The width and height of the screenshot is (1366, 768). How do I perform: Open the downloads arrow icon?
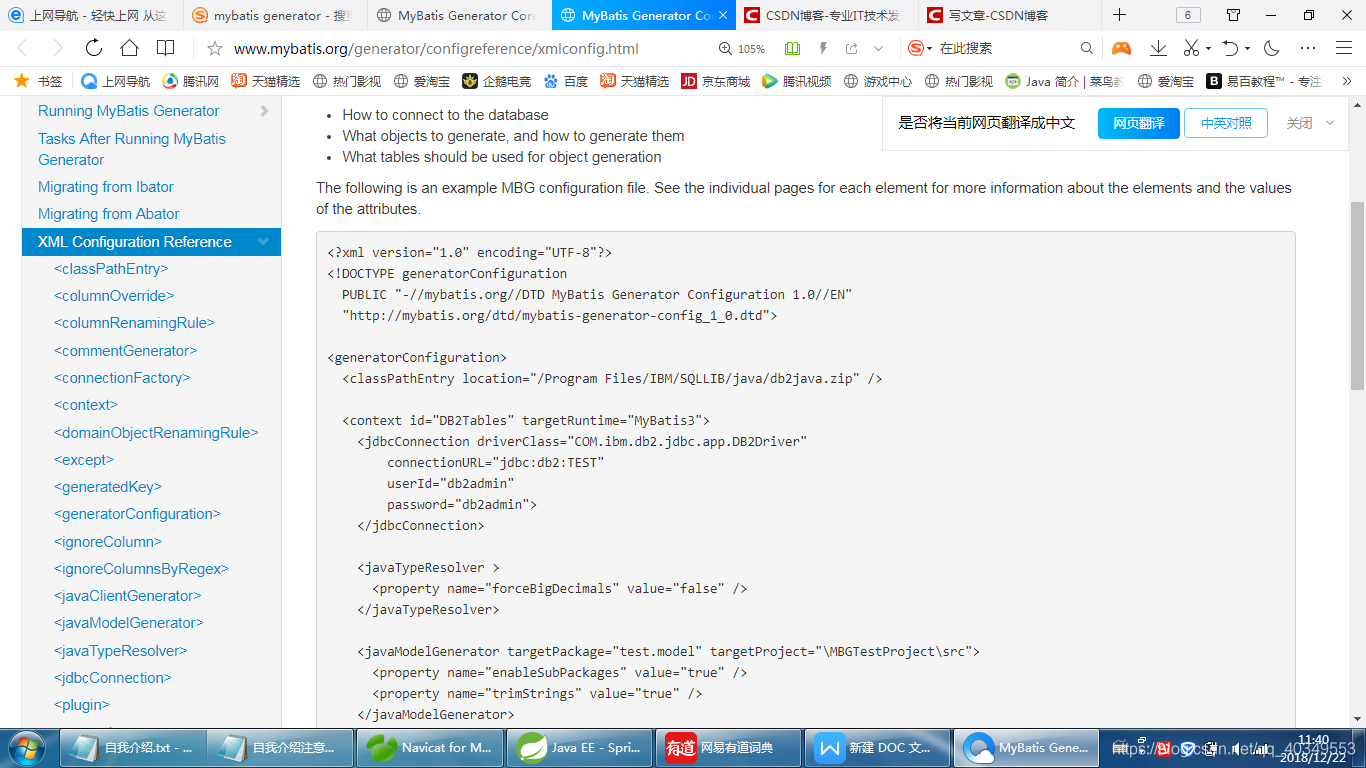click(1158, 48)
